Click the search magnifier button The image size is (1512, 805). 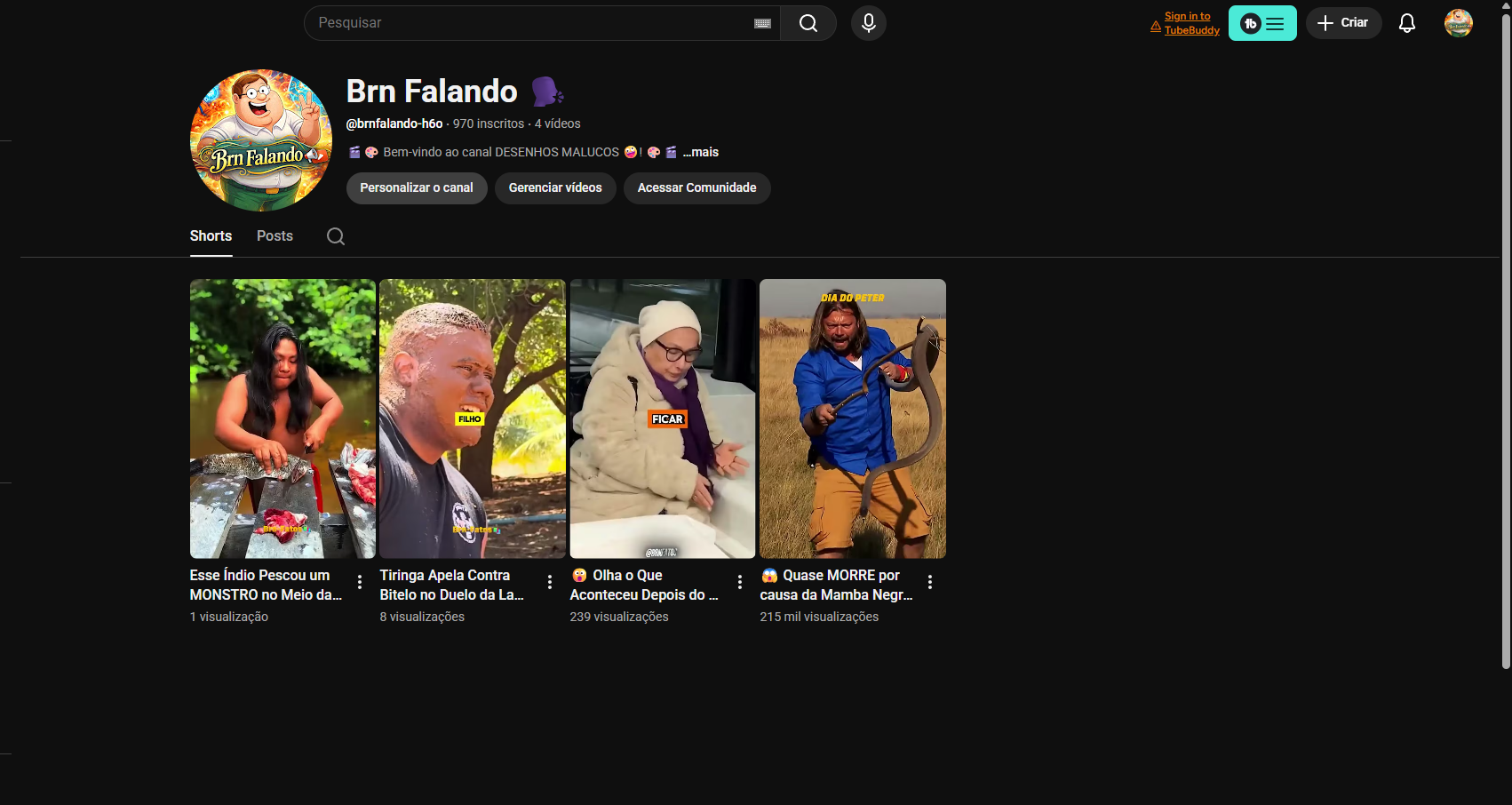[x=808, y=23]
